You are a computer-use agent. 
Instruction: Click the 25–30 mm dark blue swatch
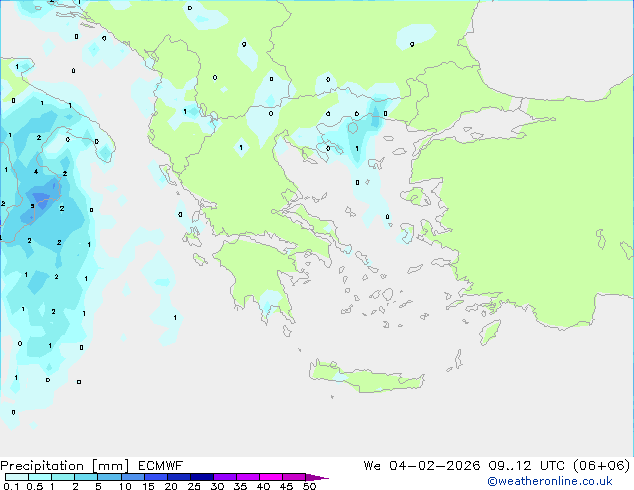(201, 477)
